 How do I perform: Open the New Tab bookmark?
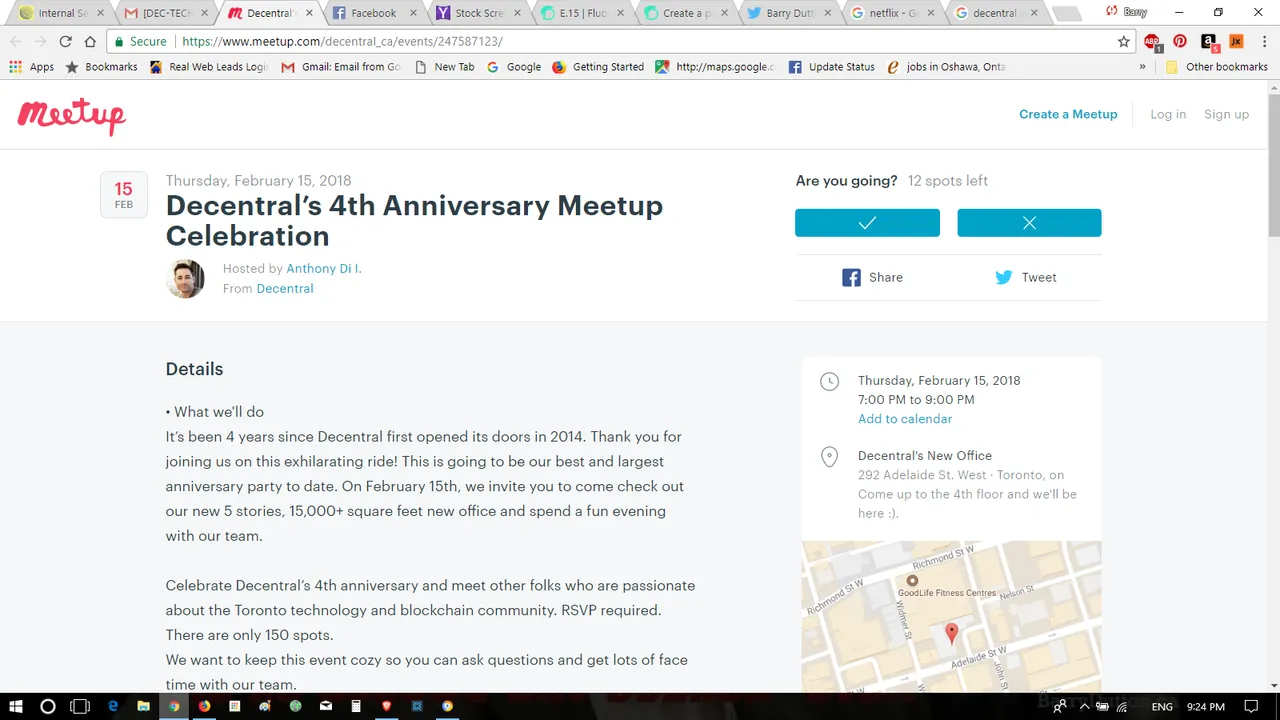(445, 67)
